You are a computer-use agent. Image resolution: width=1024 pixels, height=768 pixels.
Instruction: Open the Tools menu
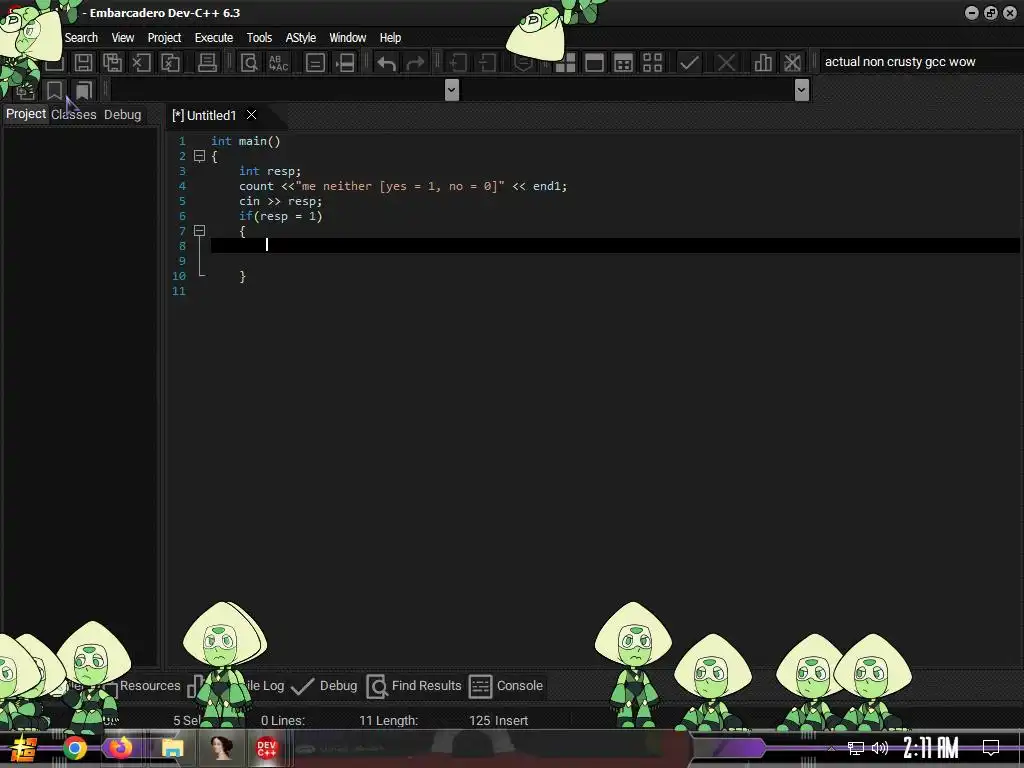[259, 38]
